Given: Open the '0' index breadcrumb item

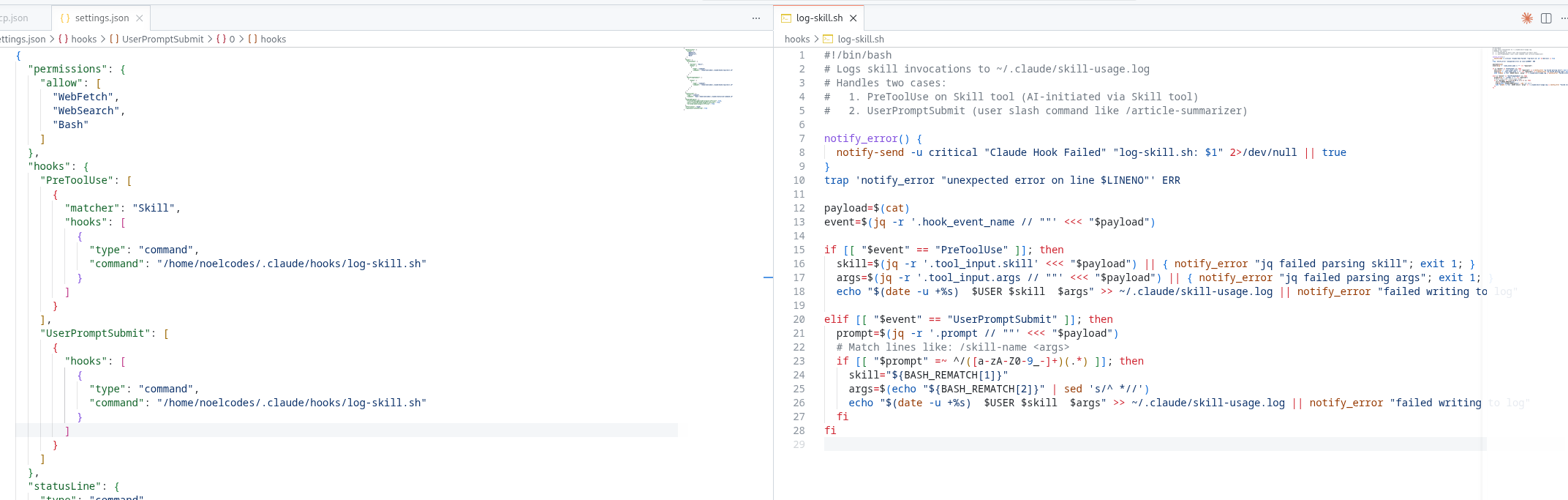Looking at the screenshot, I should 226,40.
